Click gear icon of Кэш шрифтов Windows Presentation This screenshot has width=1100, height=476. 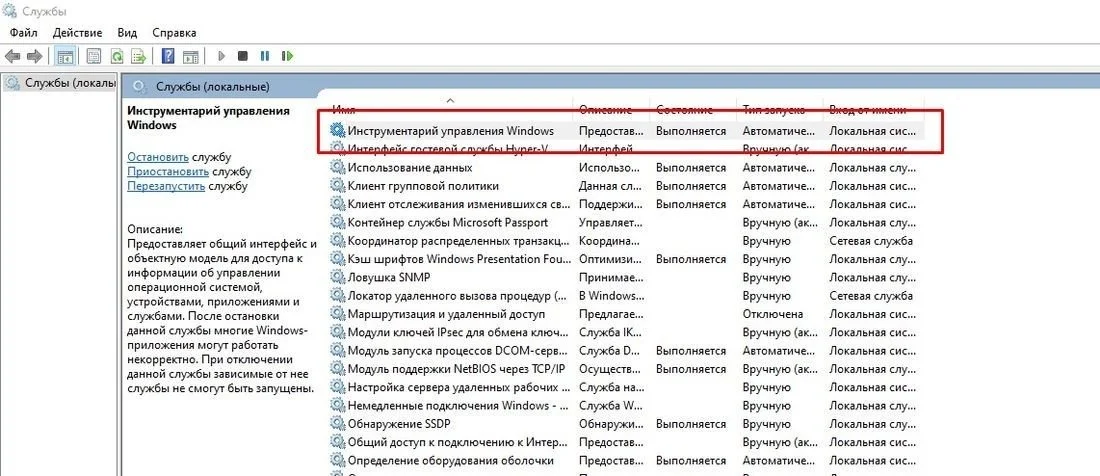337,259
